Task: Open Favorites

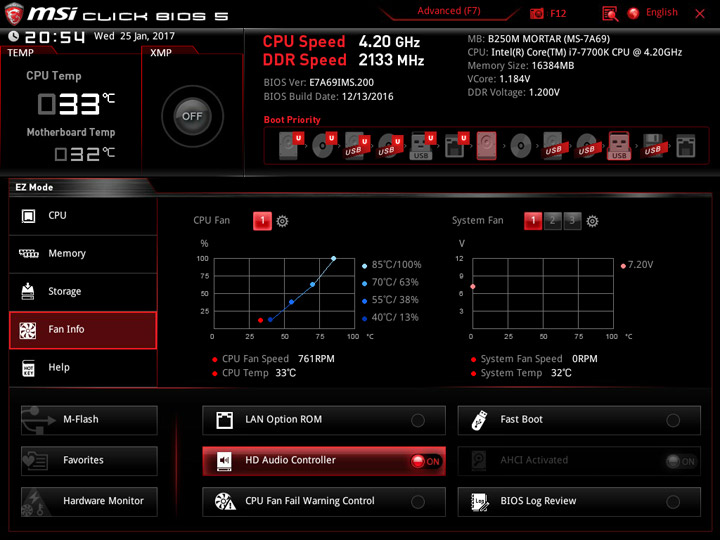Action: click(x=89, y=461)
